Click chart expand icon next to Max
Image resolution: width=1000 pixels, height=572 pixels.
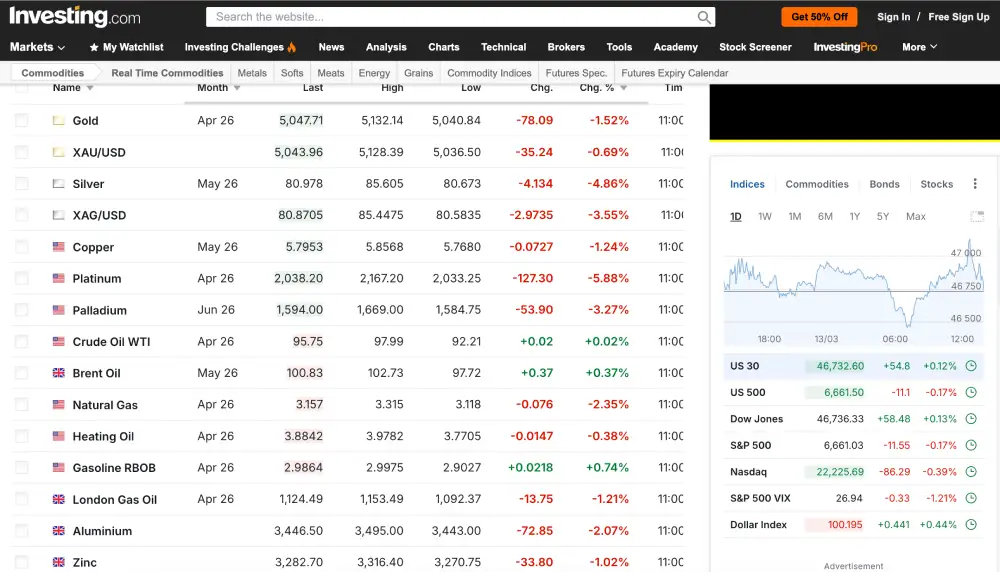(x=977, y=217)
